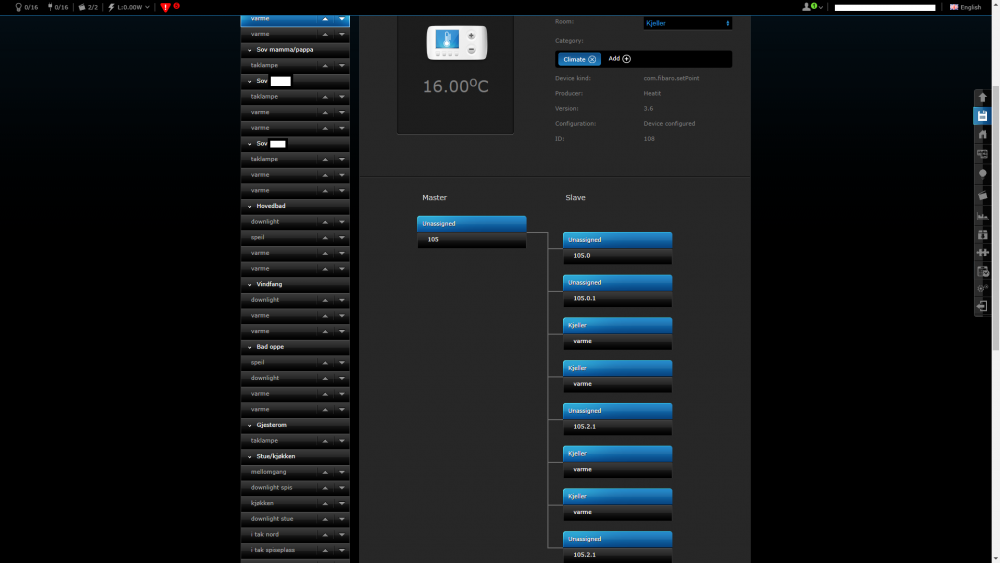The height and width of the screenshot is (563, 1000).
Task: Open the energy chart icon in right sidebar
Action: (983, 215)
